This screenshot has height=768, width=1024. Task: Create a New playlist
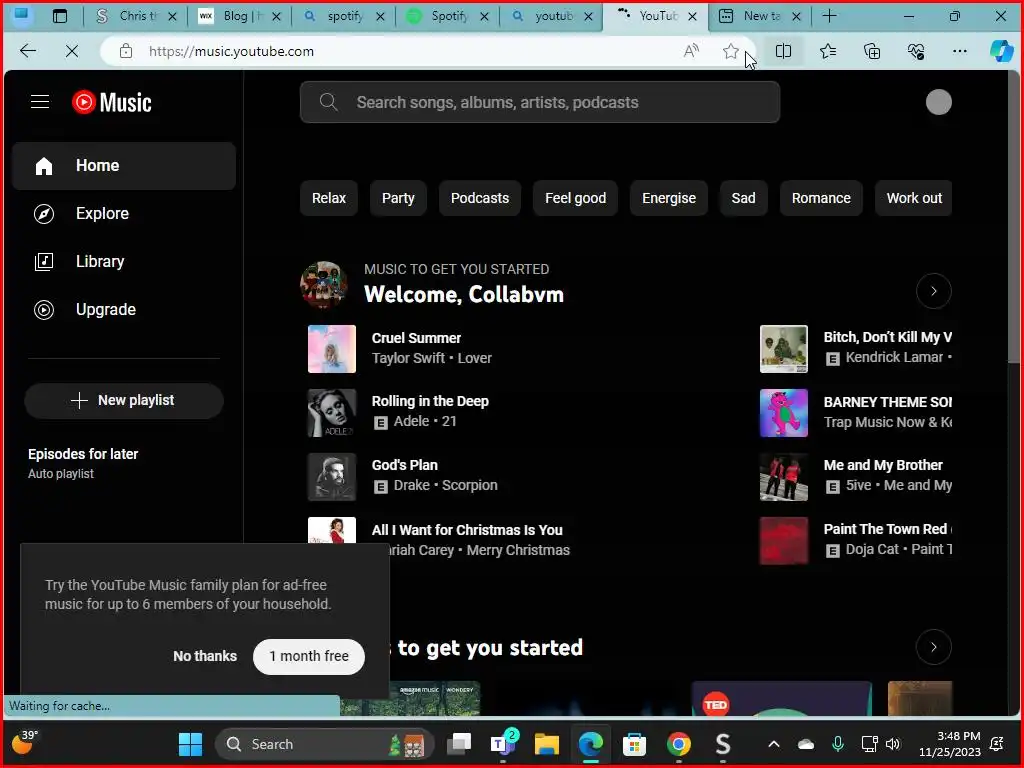[x=124, y=400]
